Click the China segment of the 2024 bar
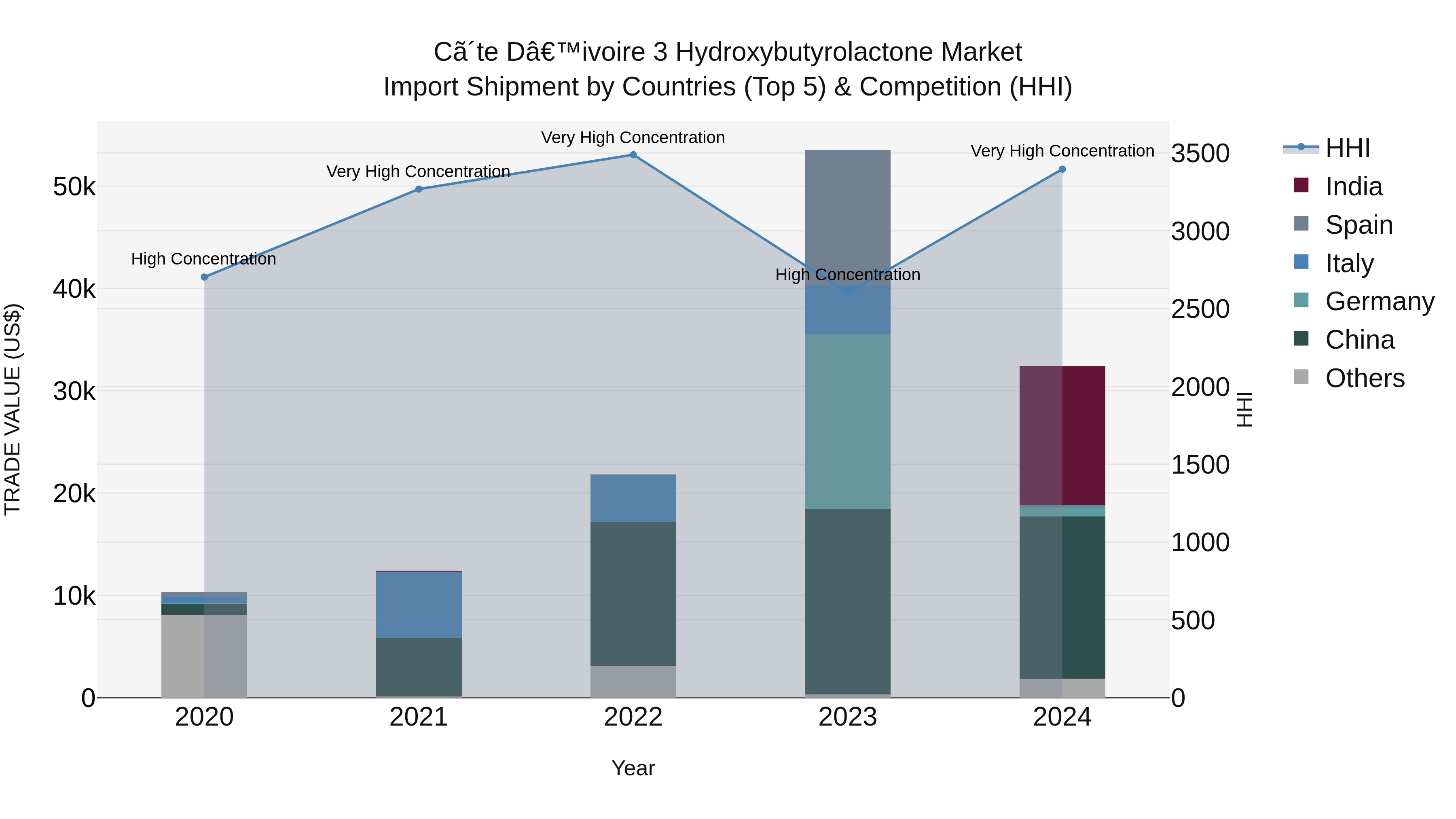This screenshot has height=819, width=1456. point(1062,597)
